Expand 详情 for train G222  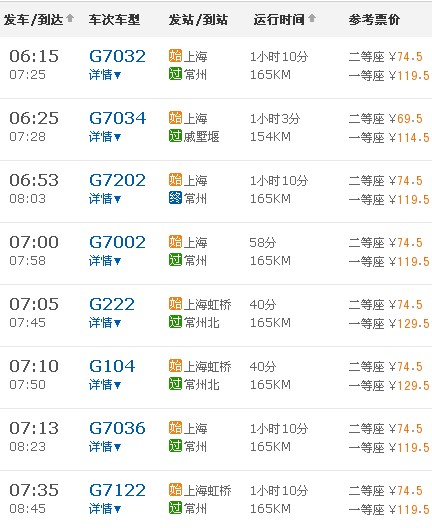click(105, 323)
